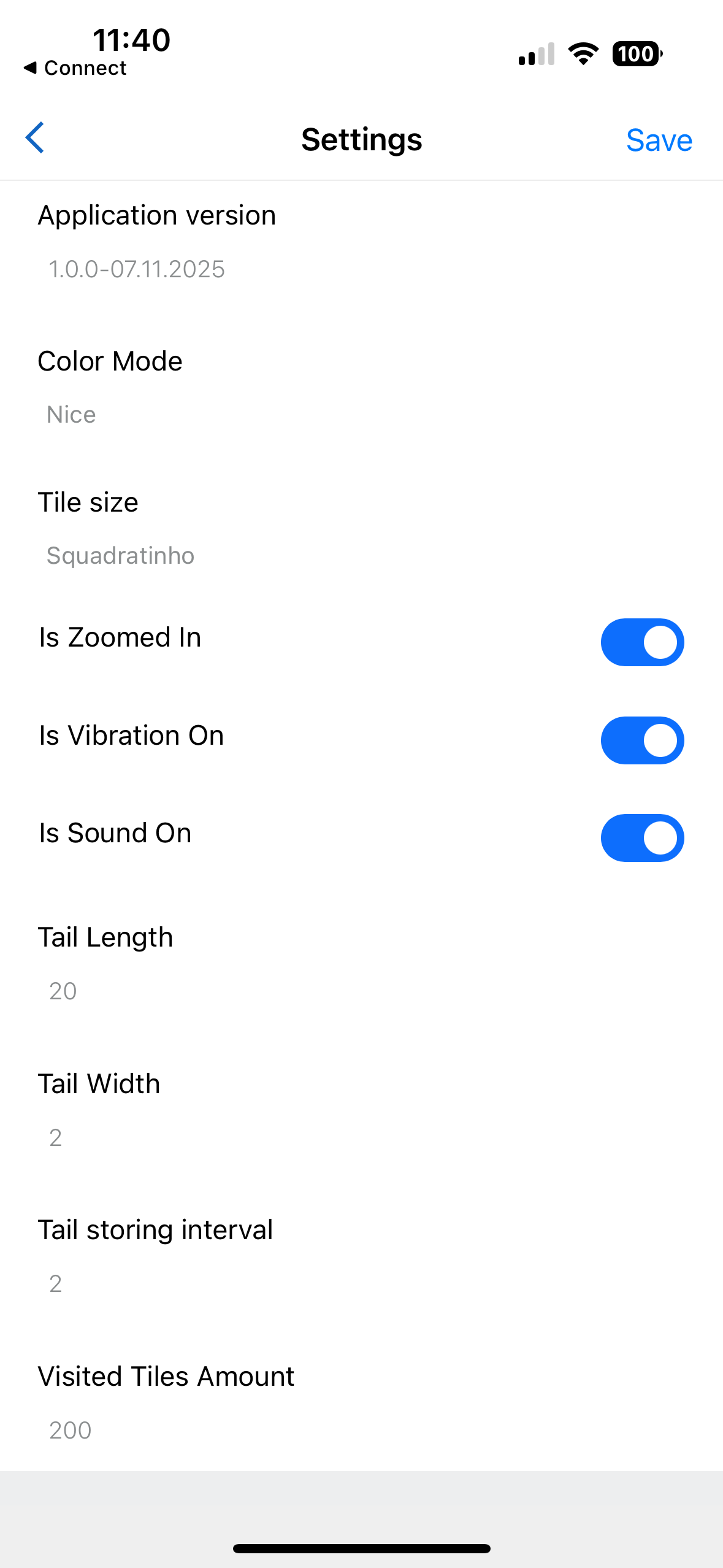Turn off the Is Vibration On switch

coord(641,740)
